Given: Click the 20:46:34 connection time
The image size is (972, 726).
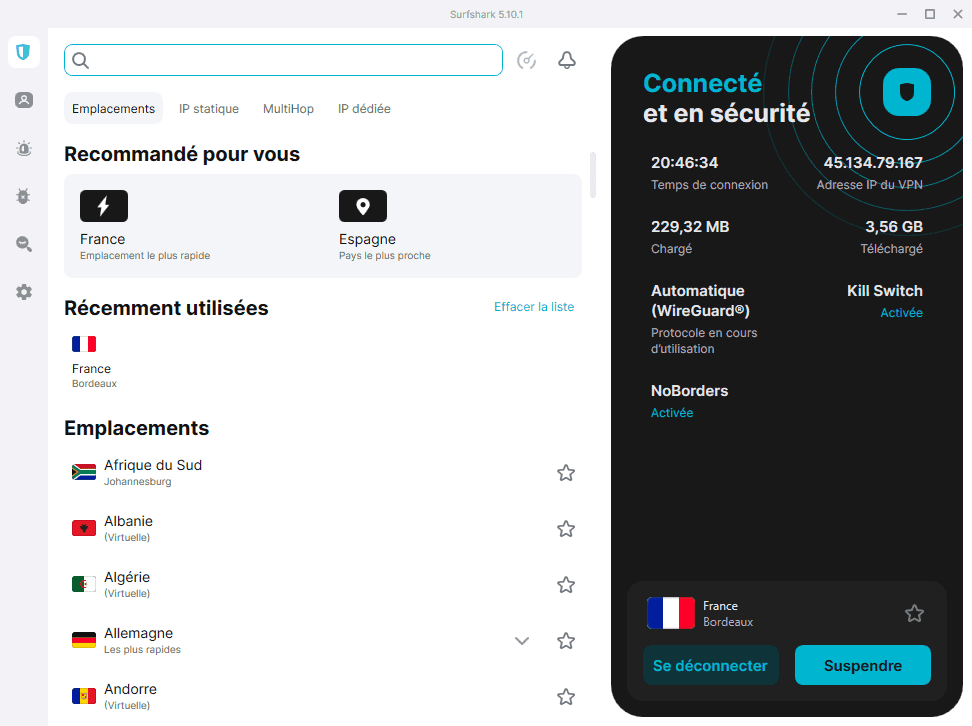Looking at the screenshot, I should [x=684, y=162].
